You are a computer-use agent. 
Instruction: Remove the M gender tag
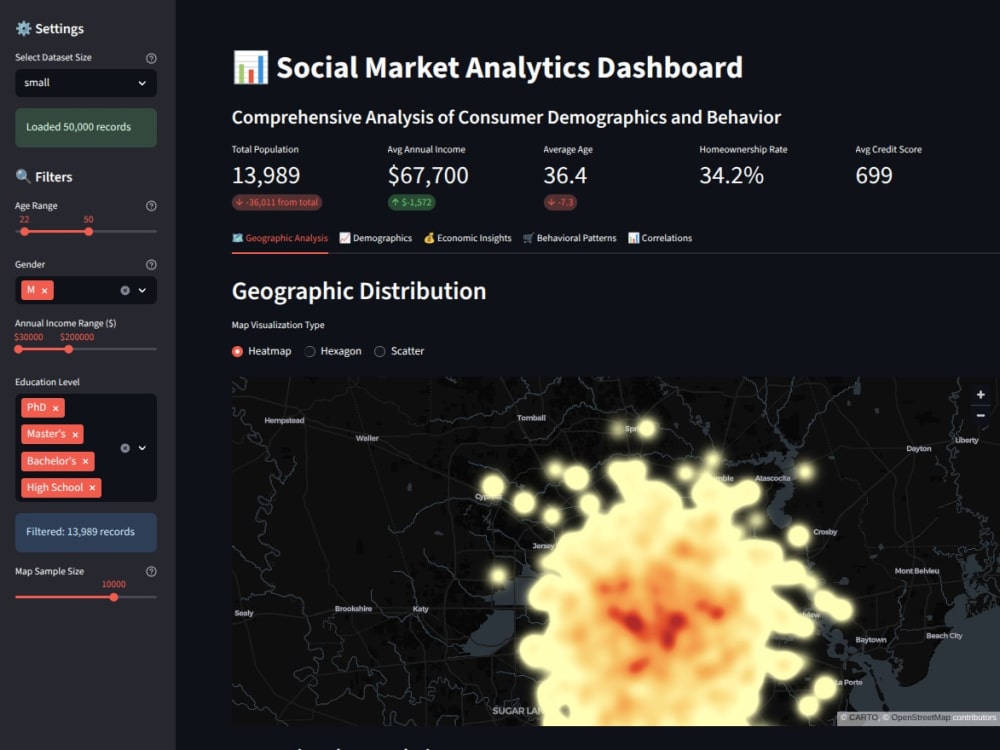coord(45,291)
